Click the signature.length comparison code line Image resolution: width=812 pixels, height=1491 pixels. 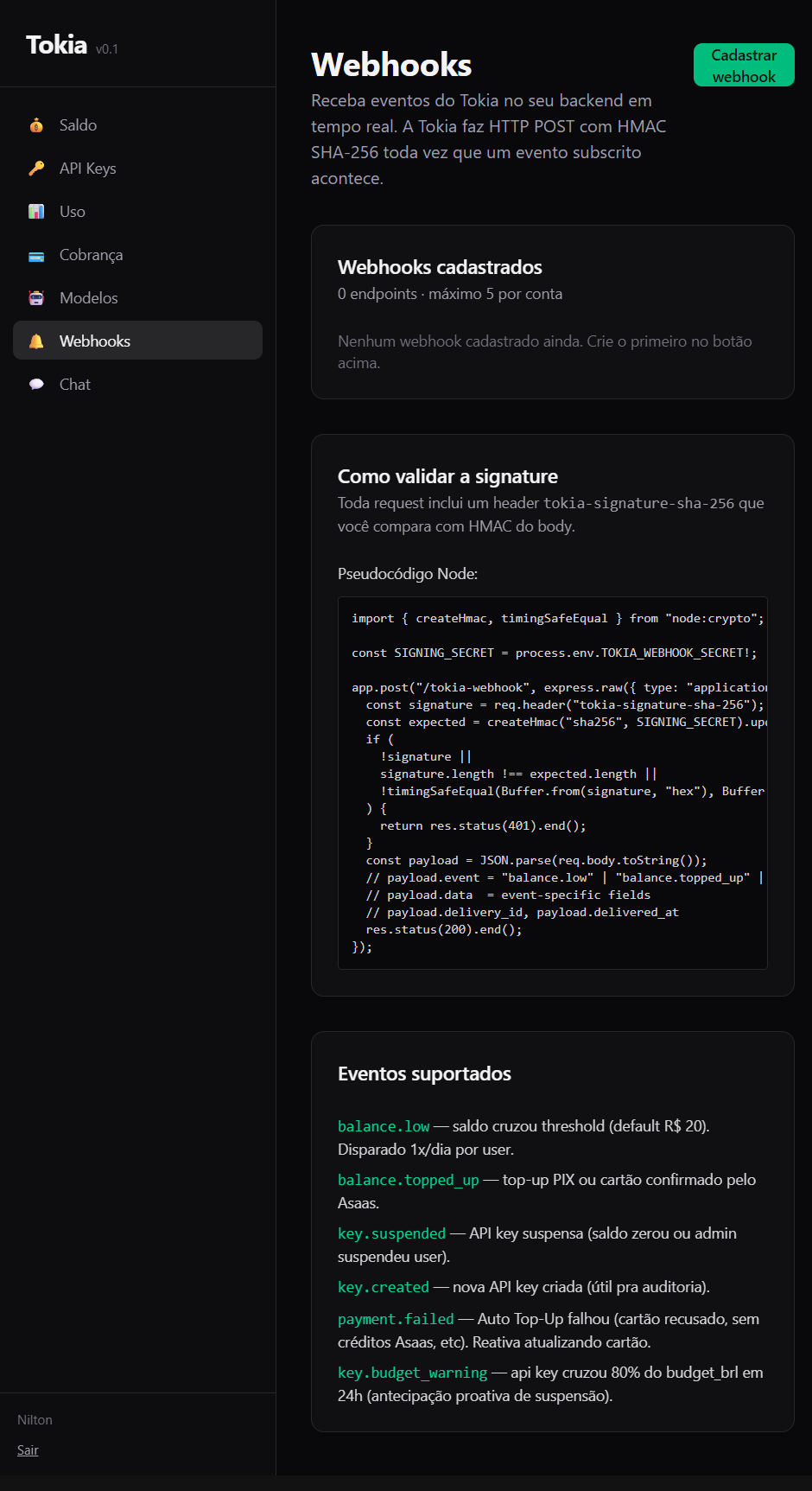[518, 774]
